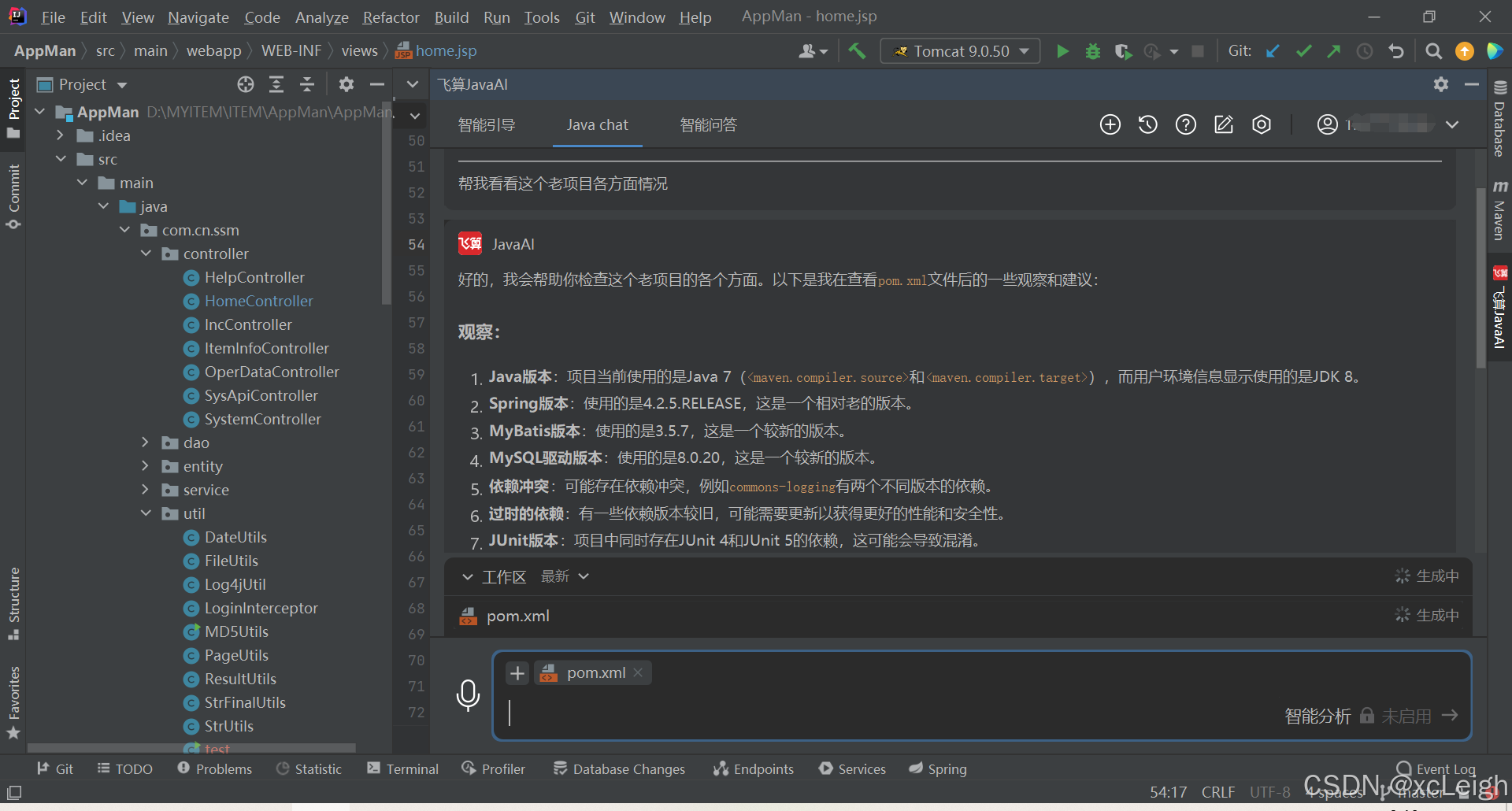
Task: Update project from Git with the blue arrow
Action: 1273,50
